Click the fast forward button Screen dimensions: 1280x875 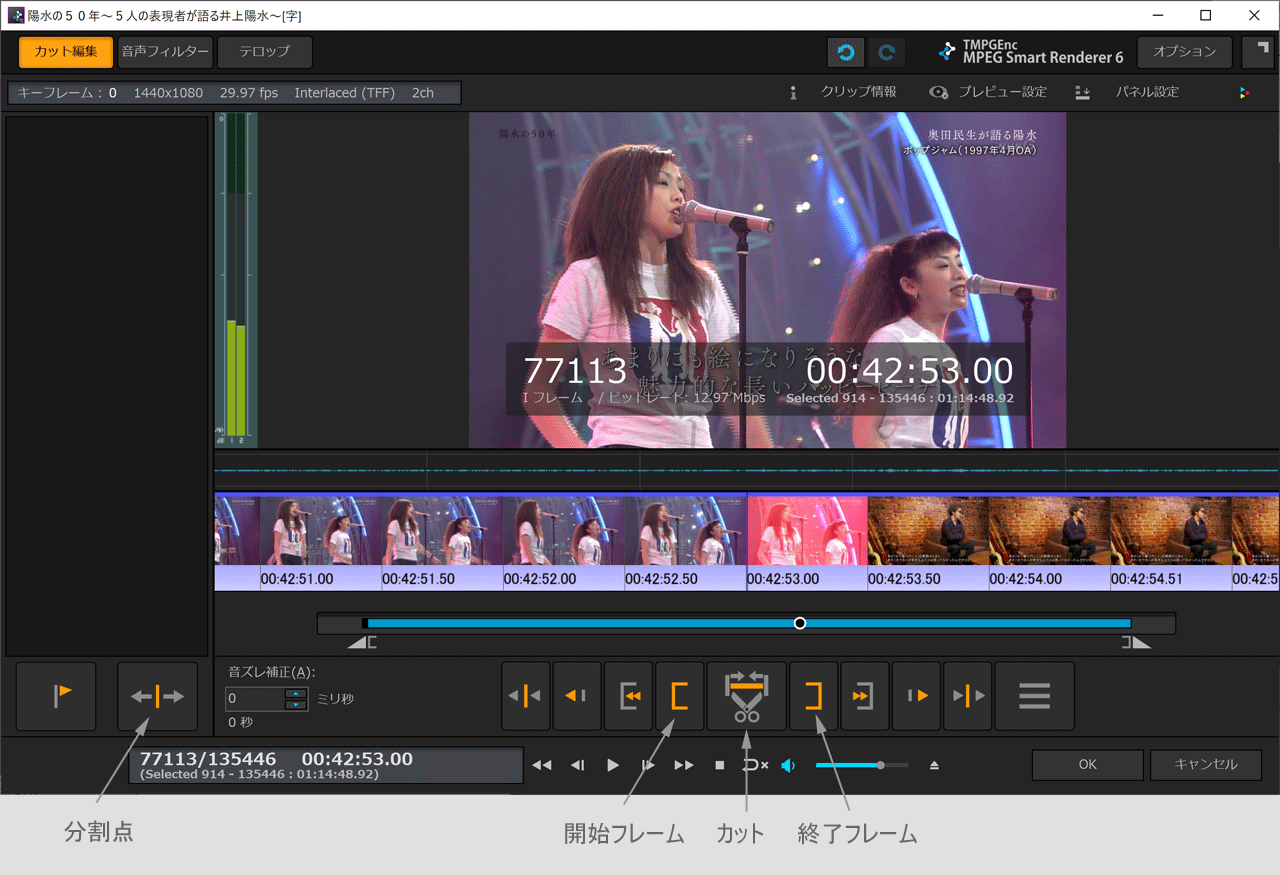pos(684,765)
